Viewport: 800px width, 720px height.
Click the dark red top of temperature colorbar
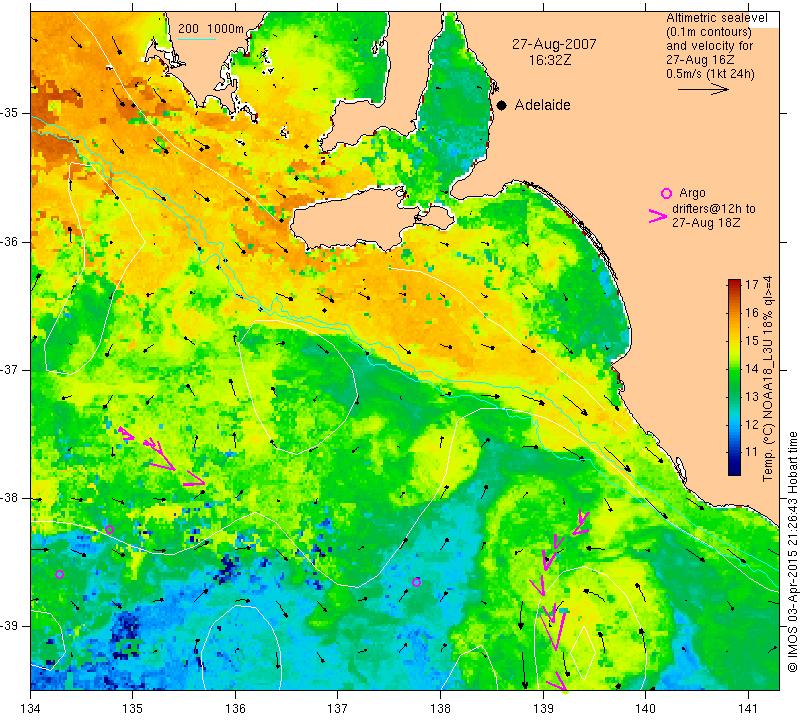coord(734,283)
